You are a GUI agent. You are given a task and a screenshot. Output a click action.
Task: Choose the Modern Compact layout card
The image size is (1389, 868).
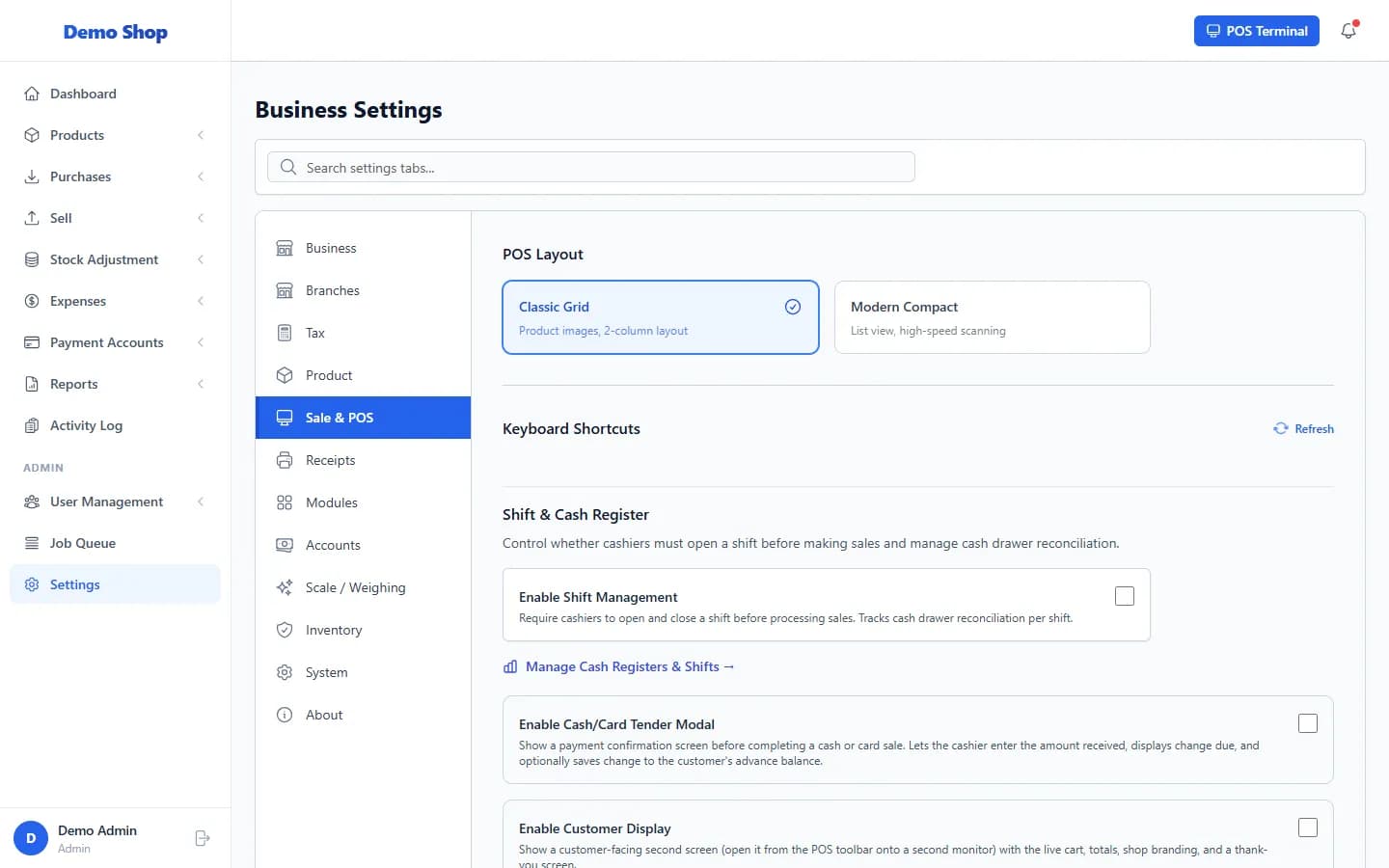993,317
